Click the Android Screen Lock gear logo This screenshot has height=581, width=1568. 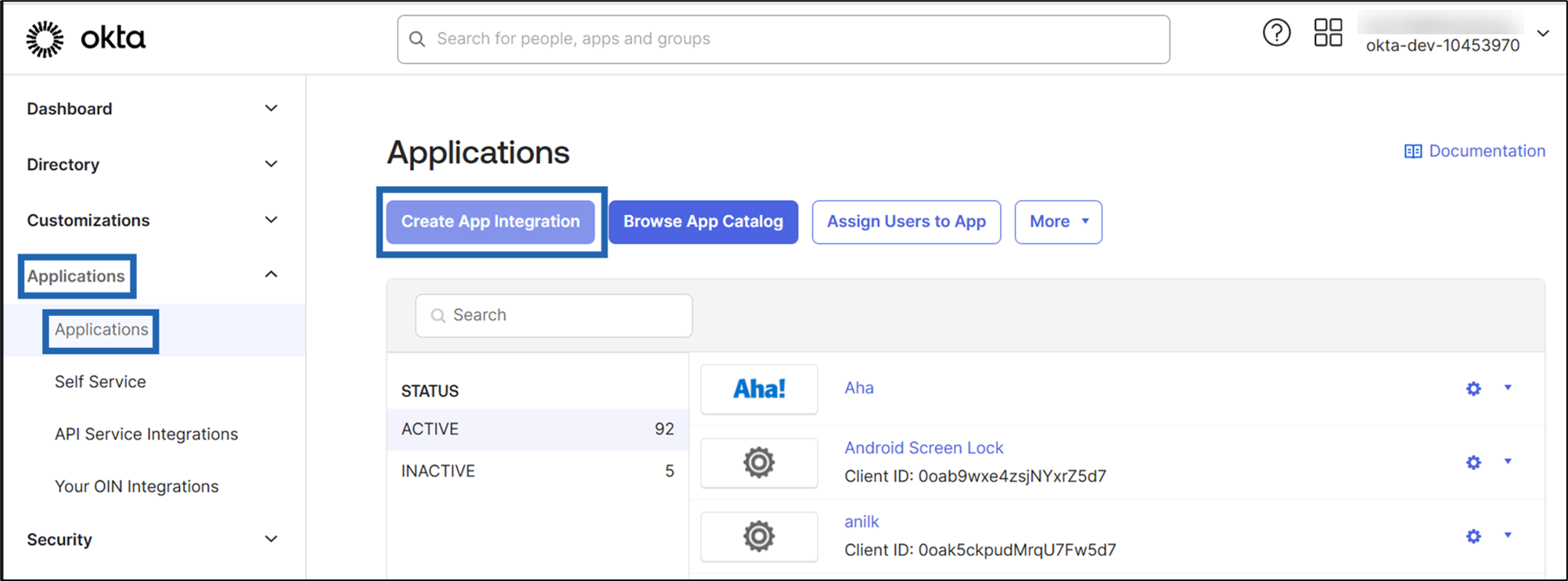click(759, 463)
